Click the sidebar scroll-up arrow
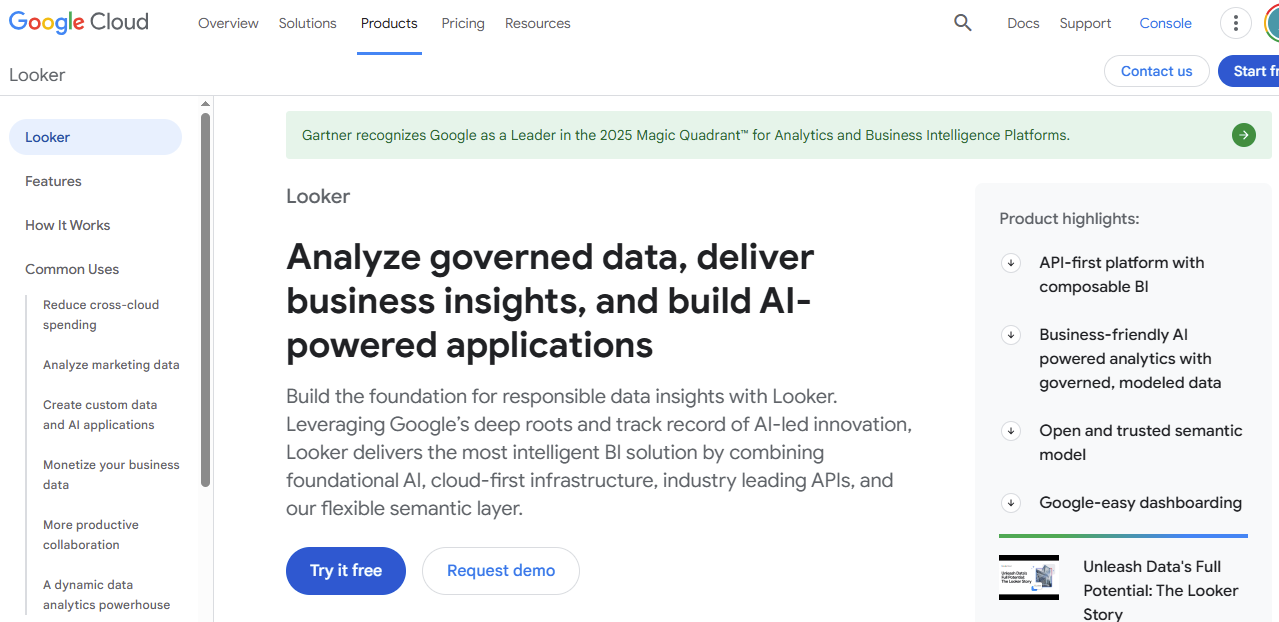1279x622 pixels. 205,104
